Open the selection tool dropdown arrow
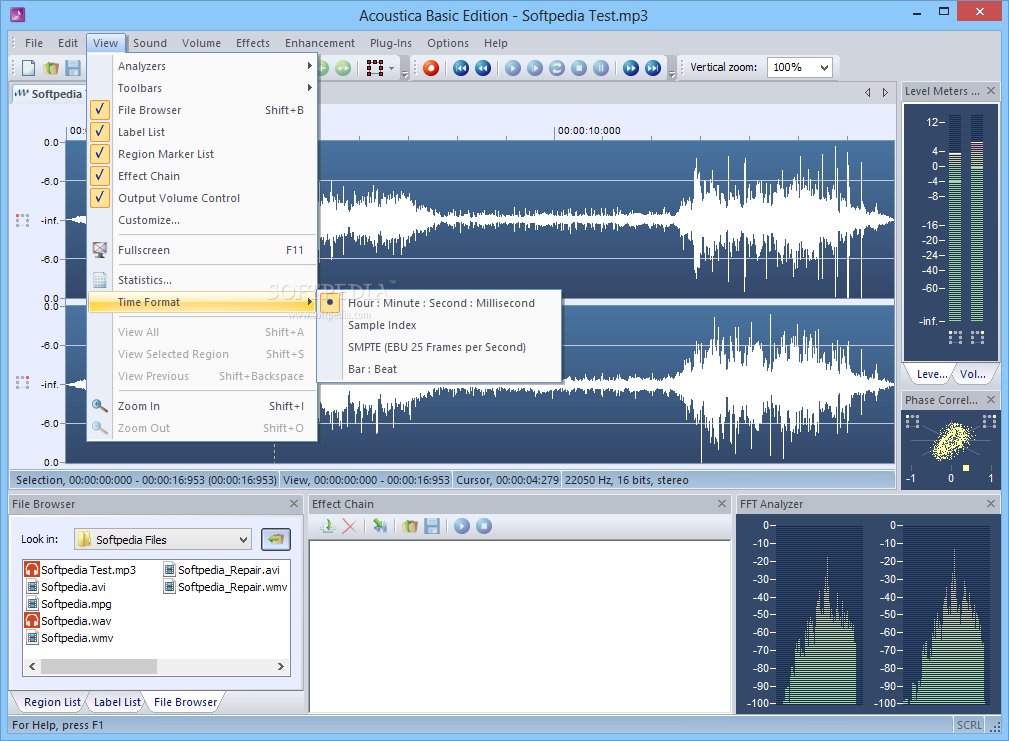Image resolution: width=1009 pixels, height=741 pixels. pyautogui.click(x=391, y=68)
